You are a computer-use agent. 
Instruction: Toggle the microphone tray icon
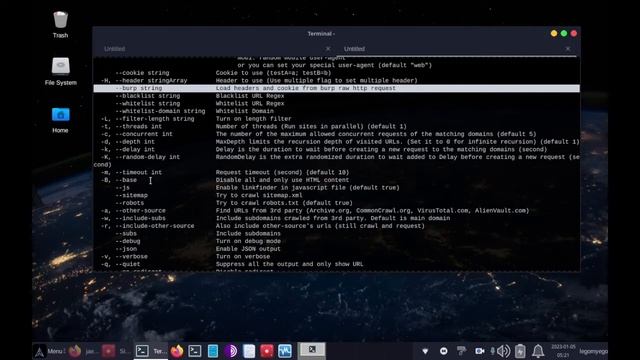pos(493,351)
